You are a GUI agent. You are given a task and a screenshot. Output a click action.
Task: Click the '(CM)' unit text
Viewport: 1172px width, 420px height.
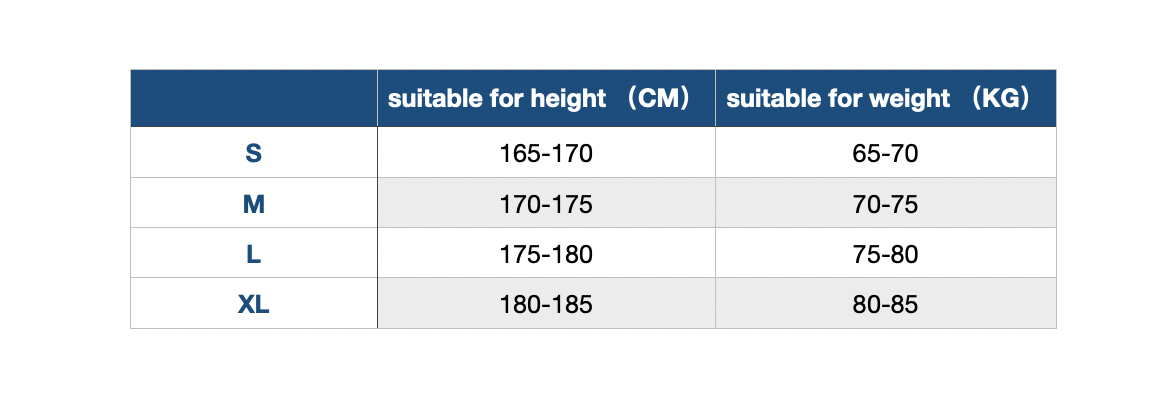click(658, 99)
